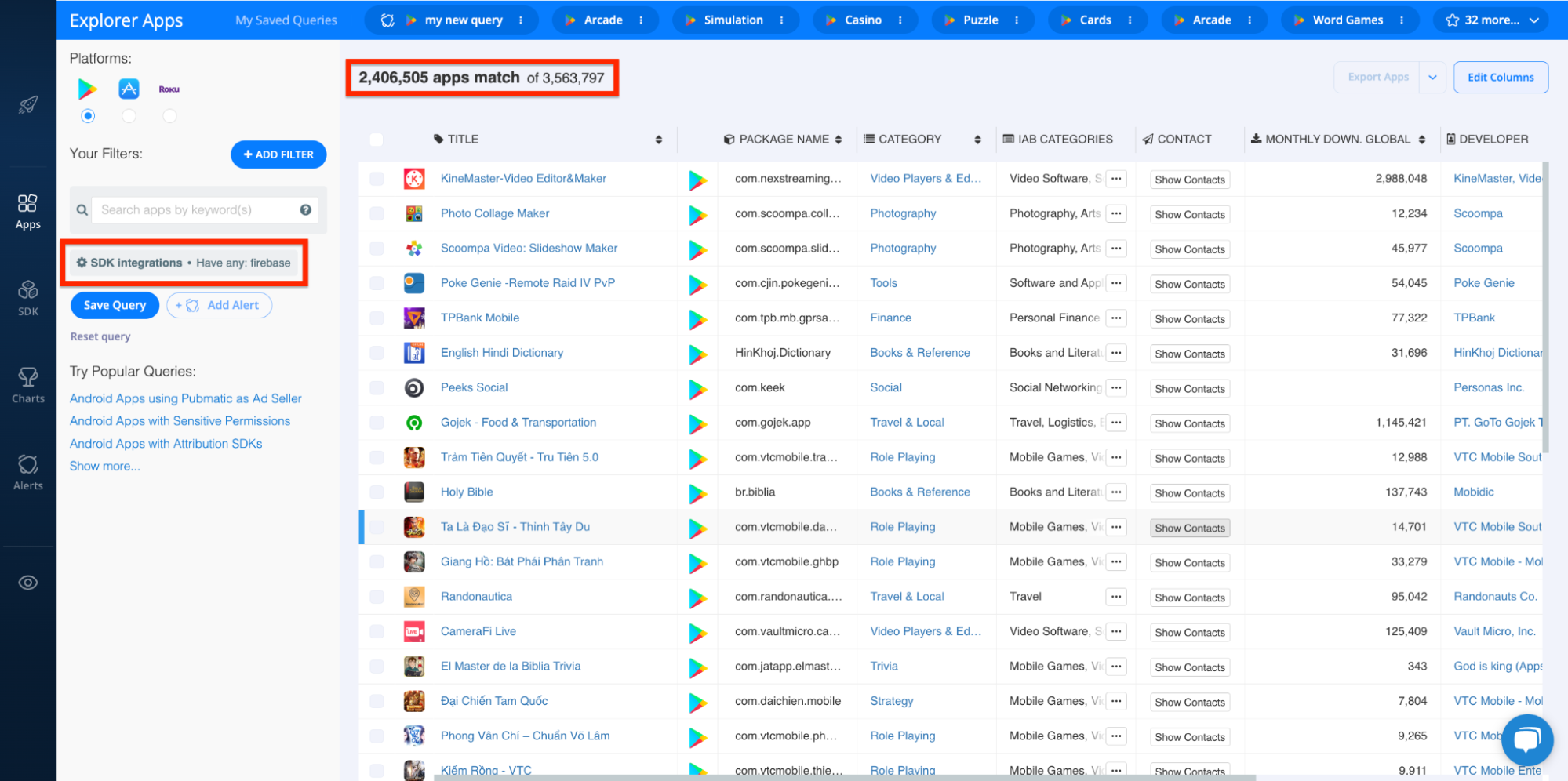
Task: Sort by the Title column arrows
Action: click(x=659, y=140)
